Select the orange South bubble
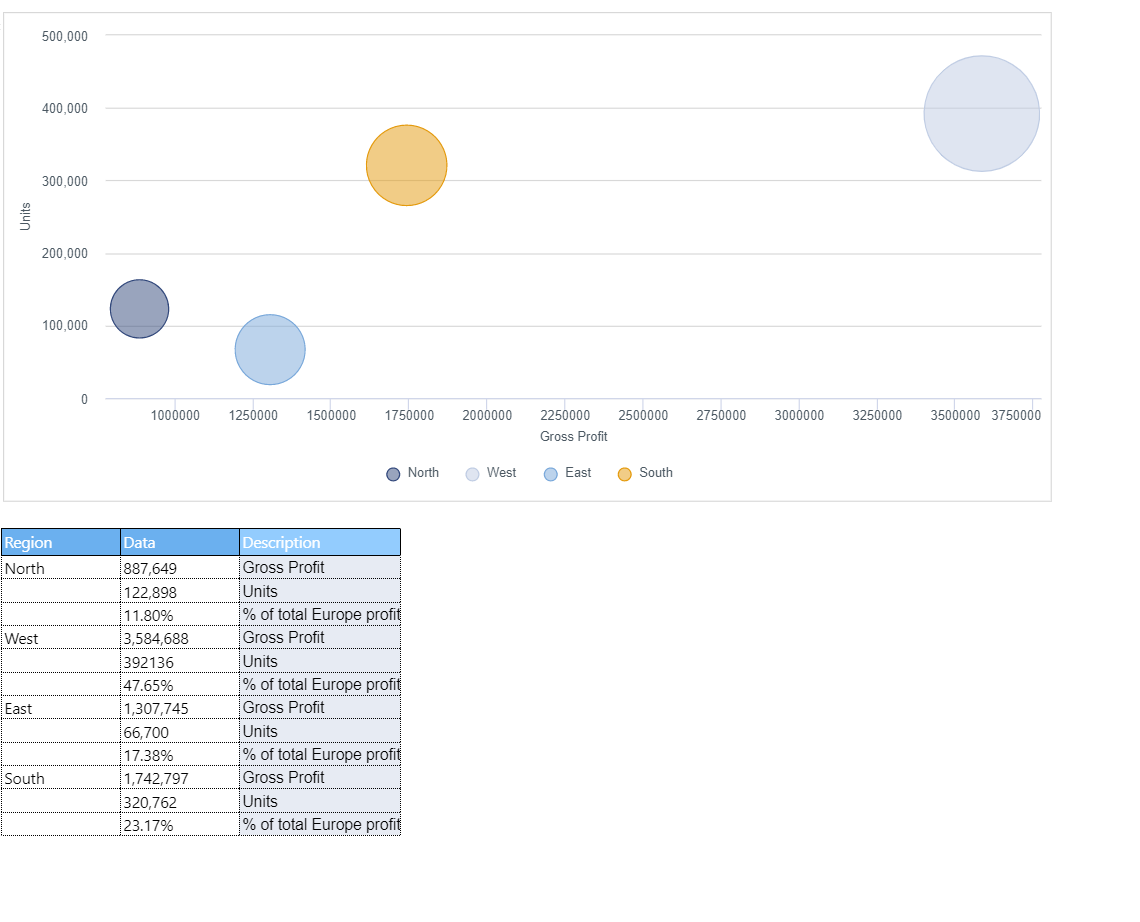This screenshot has width=1140, height=922. coord(406,165)
